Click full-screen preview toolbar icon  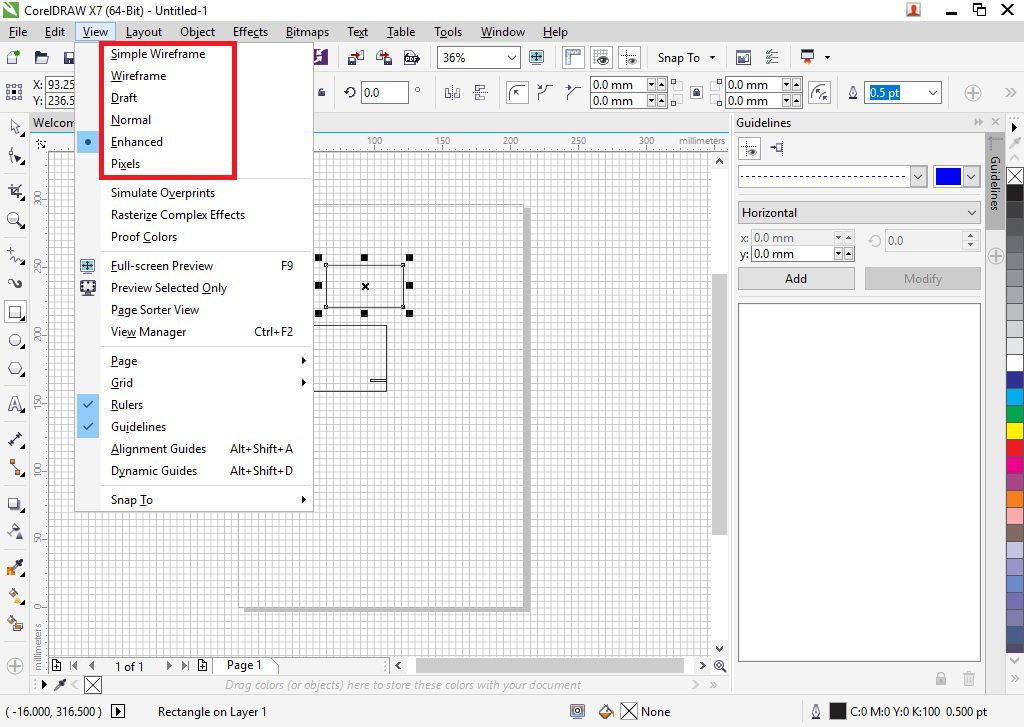coord(536,57)
